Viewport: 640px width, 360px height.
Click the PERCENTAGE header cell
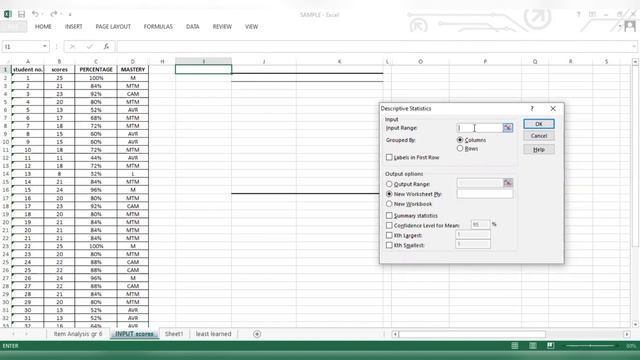[x=96, y=69]
